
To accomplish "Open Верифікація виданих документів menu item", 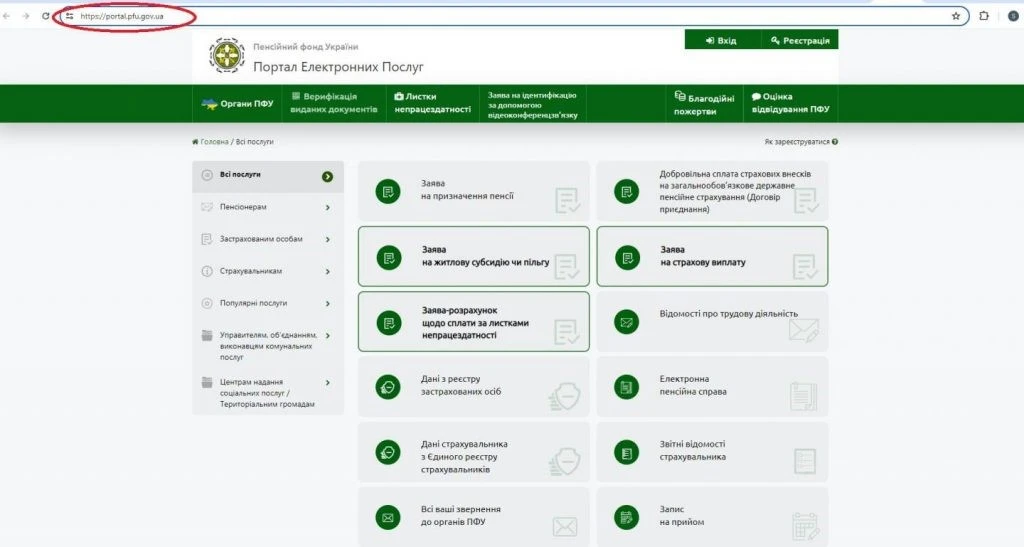I will click(x=333, y=103).
